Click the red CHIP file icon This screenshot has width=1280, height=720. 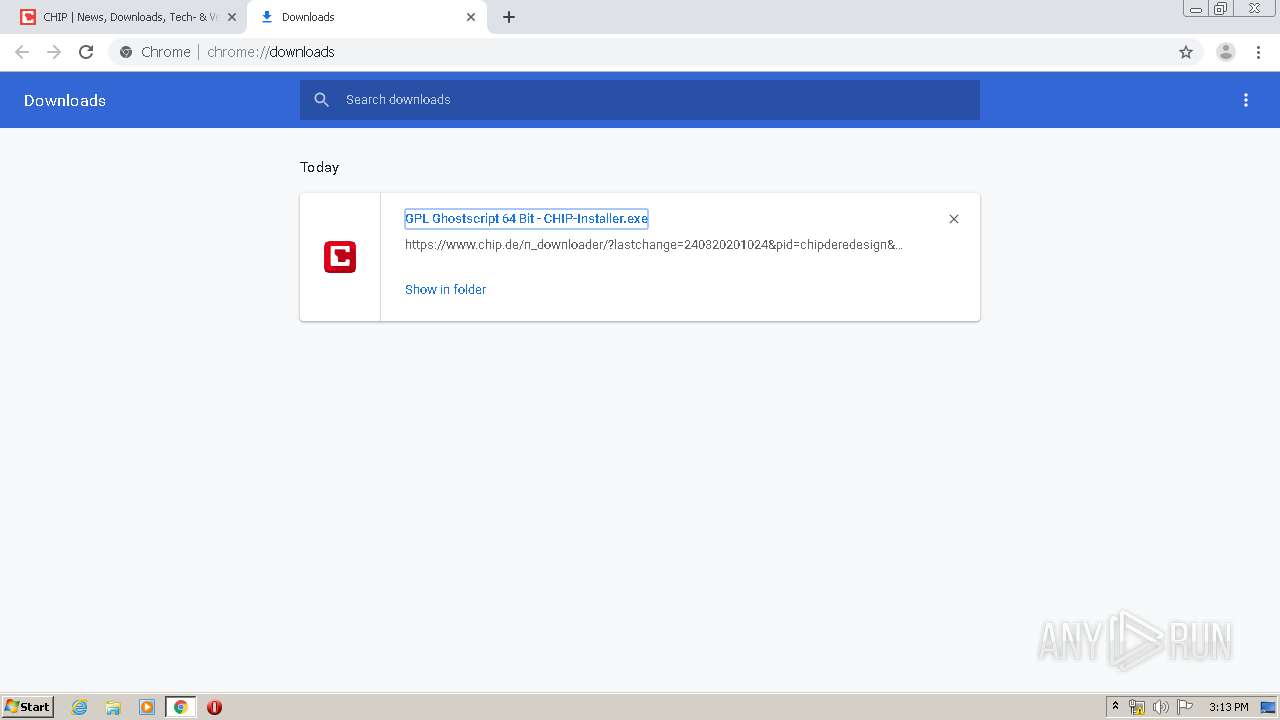(x=340, y=257)
